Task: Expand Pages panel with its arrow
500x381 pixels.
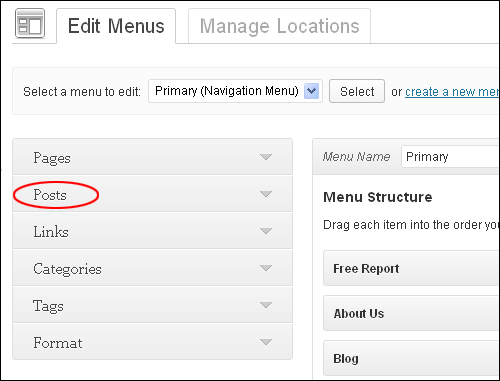Action: coord(266,157)
